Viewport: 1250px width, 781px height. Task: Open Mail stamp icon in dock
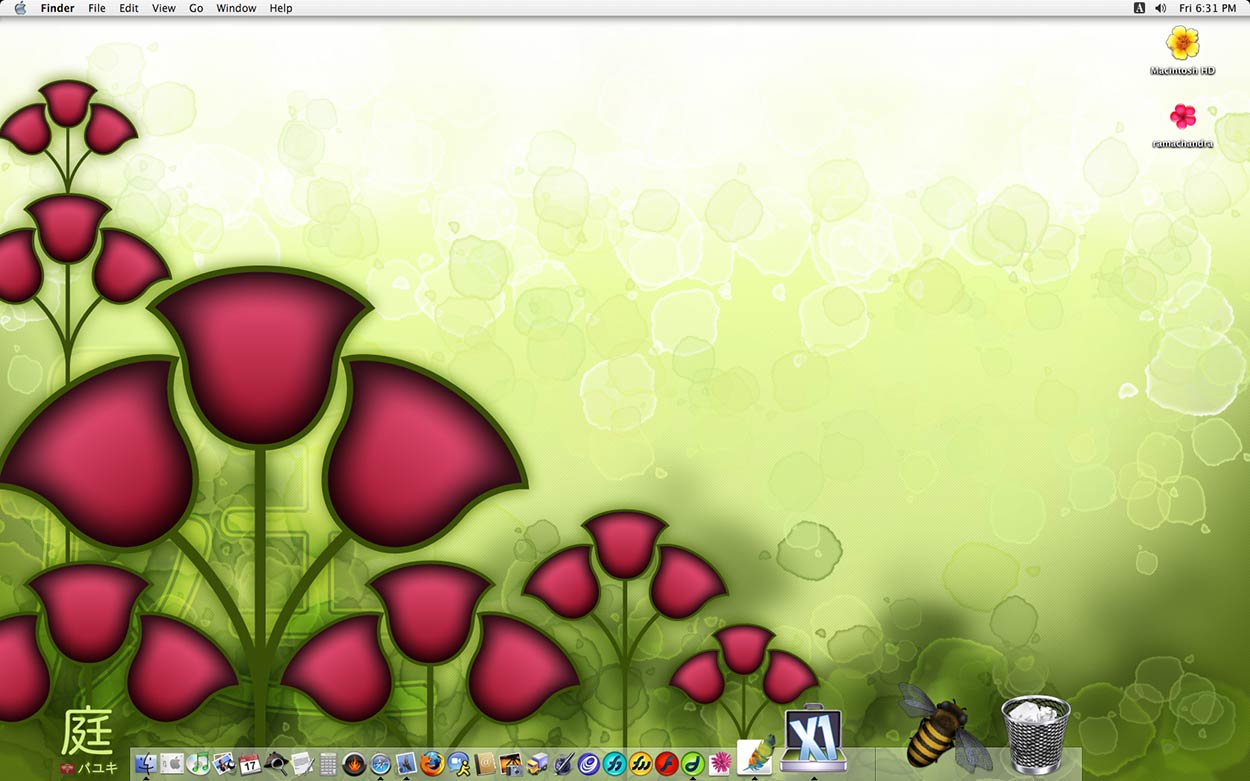coord(406,764)
